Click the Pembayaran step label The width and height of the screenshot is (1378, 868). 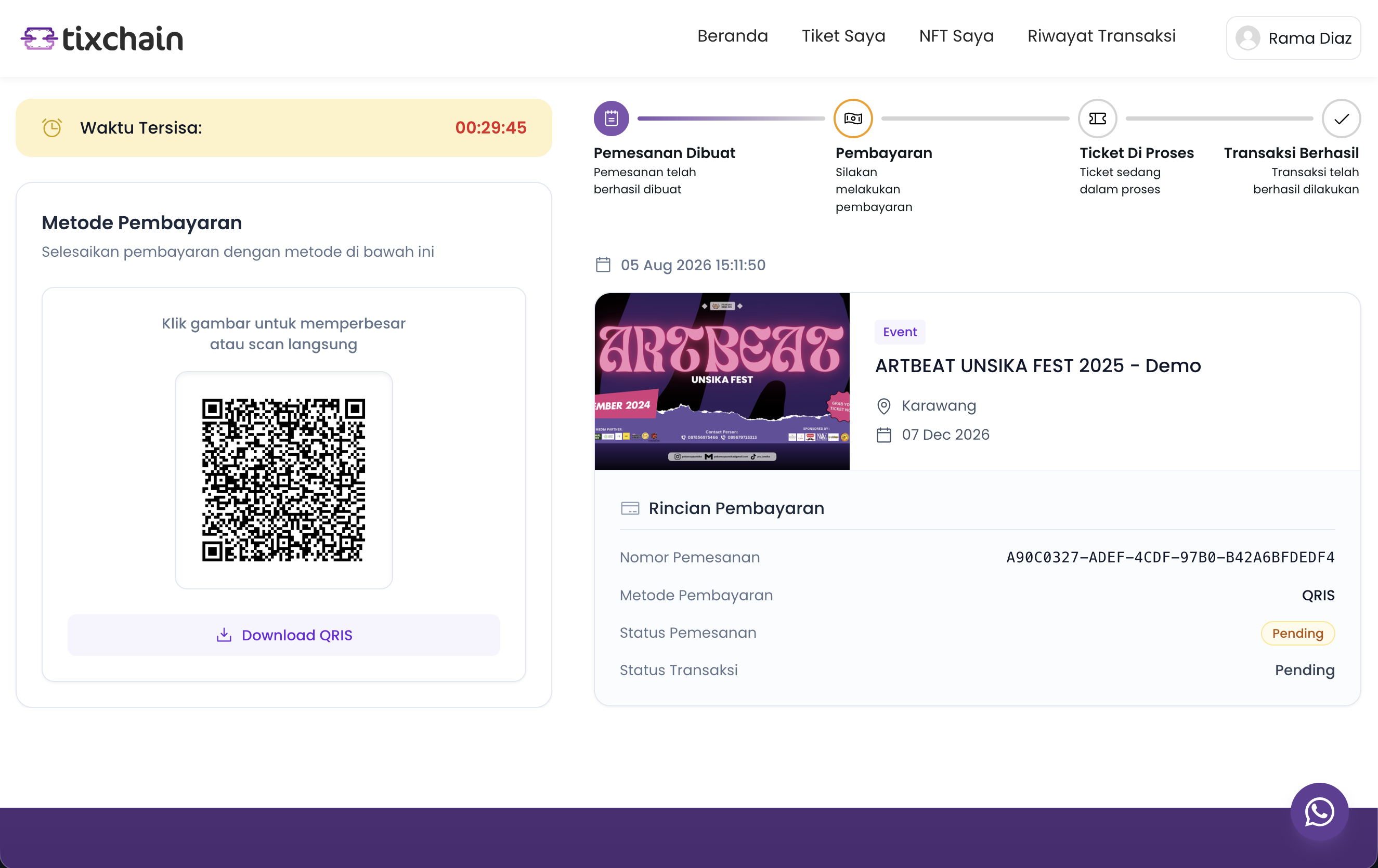[883, 153]
